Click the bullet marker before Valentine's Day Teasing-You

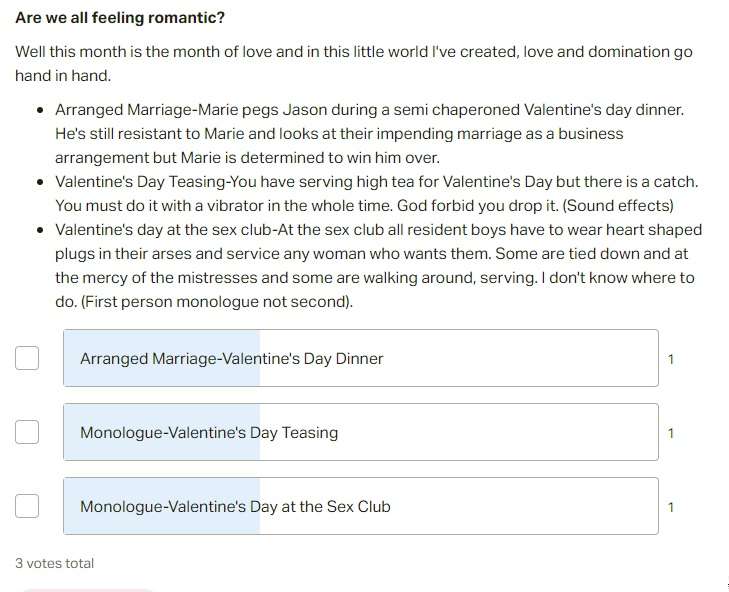(x=41, y=182)
